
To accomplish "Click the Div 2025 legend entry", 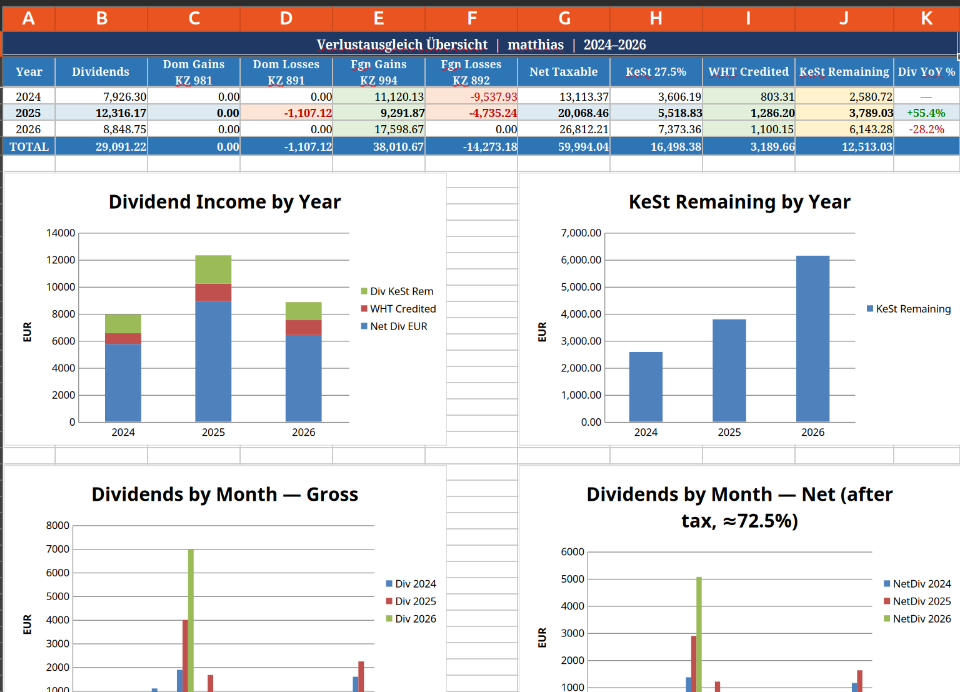I will coord(411,601).
